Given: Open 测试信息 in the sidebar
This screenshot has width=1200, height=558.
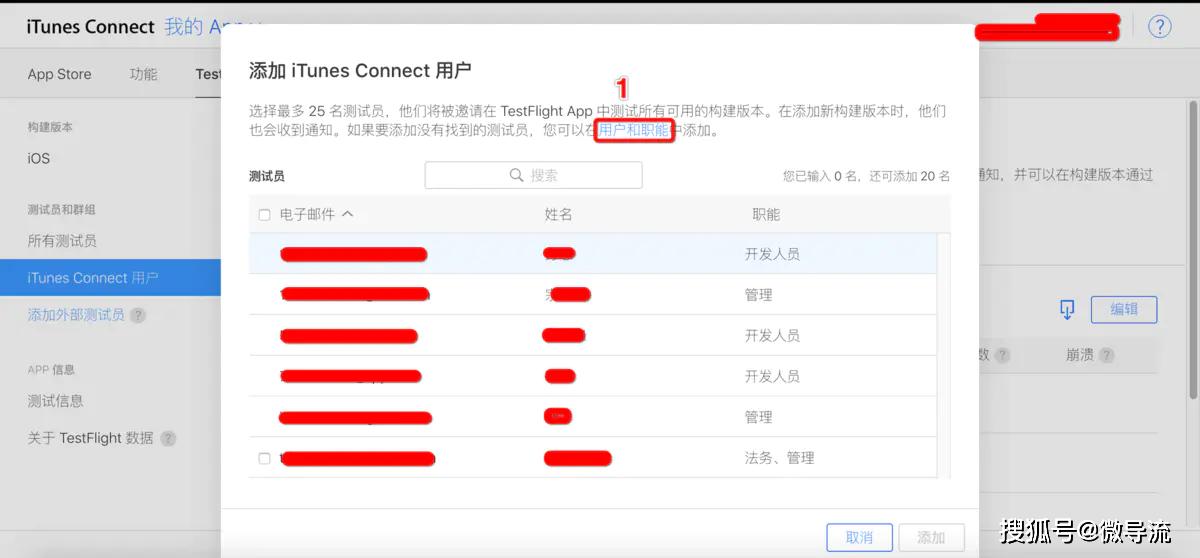Looking at the screenshot, I should (x=55, y=401).
